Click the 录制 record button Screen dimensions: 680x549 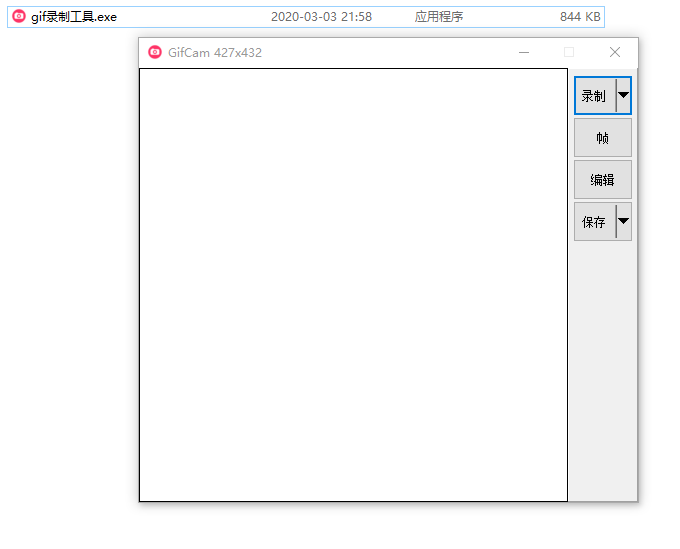click(x=595, y=96)
